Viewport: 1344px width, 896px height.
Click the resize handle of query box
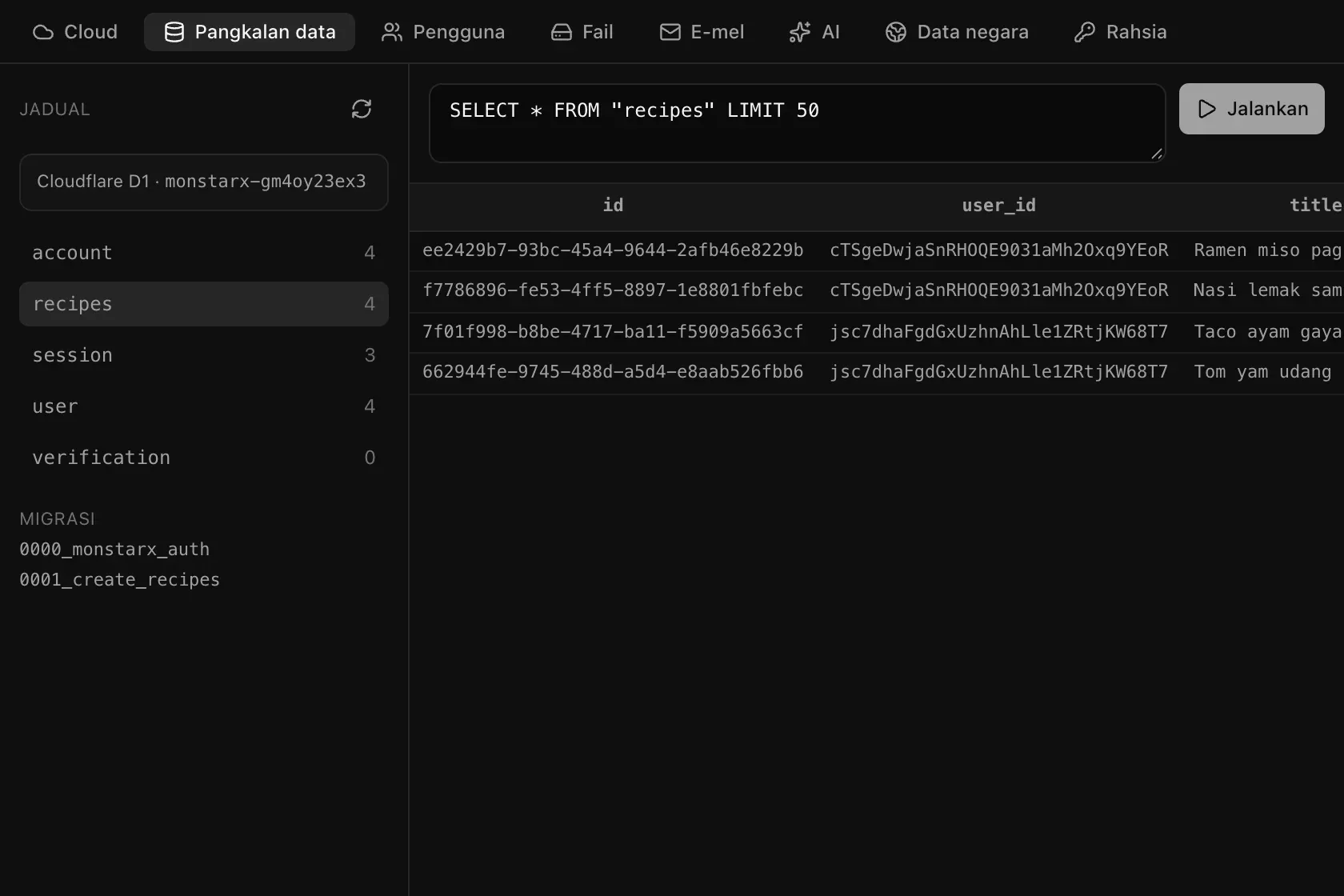1157,154
